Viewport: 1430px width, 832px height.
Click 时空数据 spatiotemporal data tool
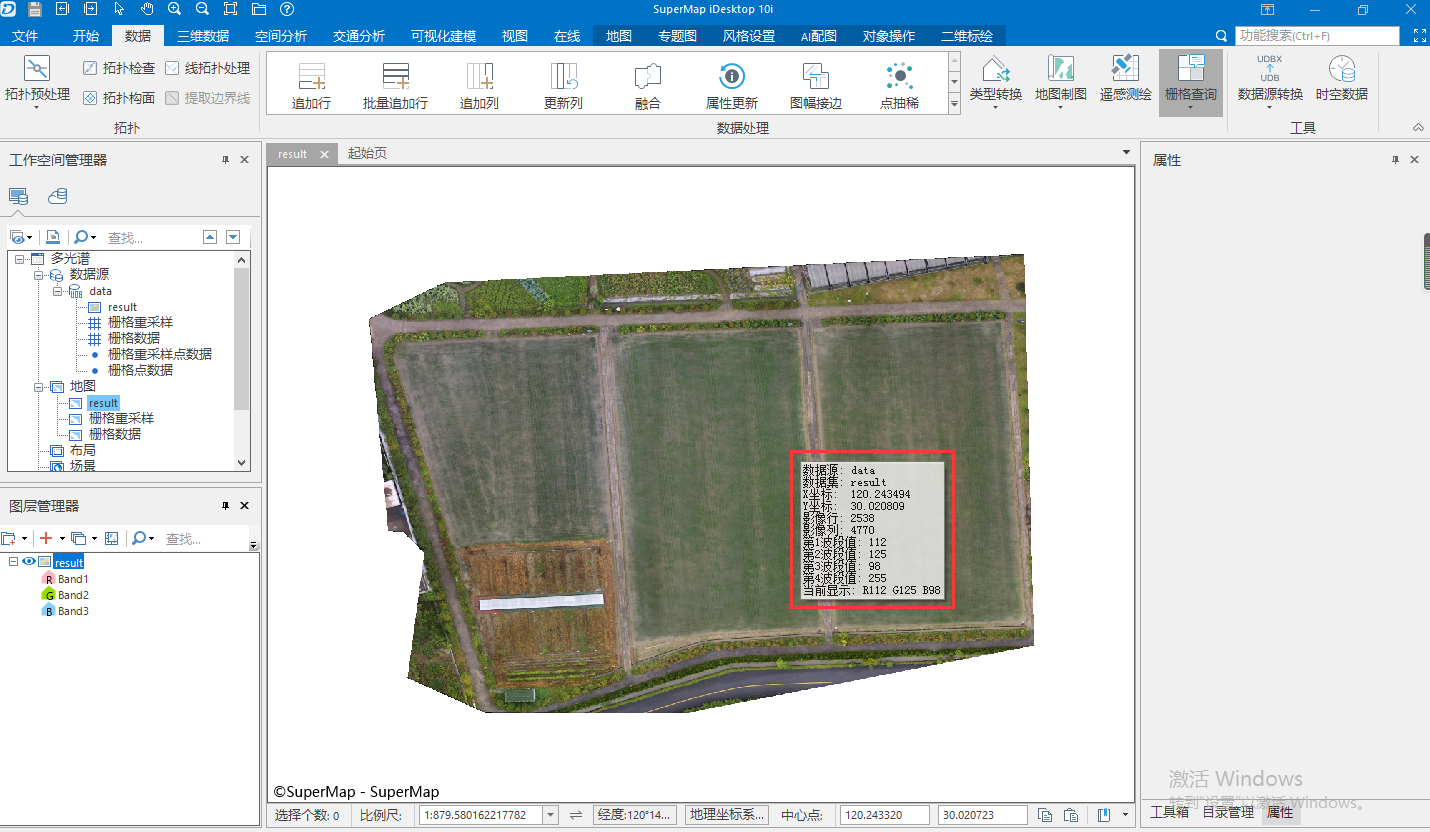tap(1342, 79)
